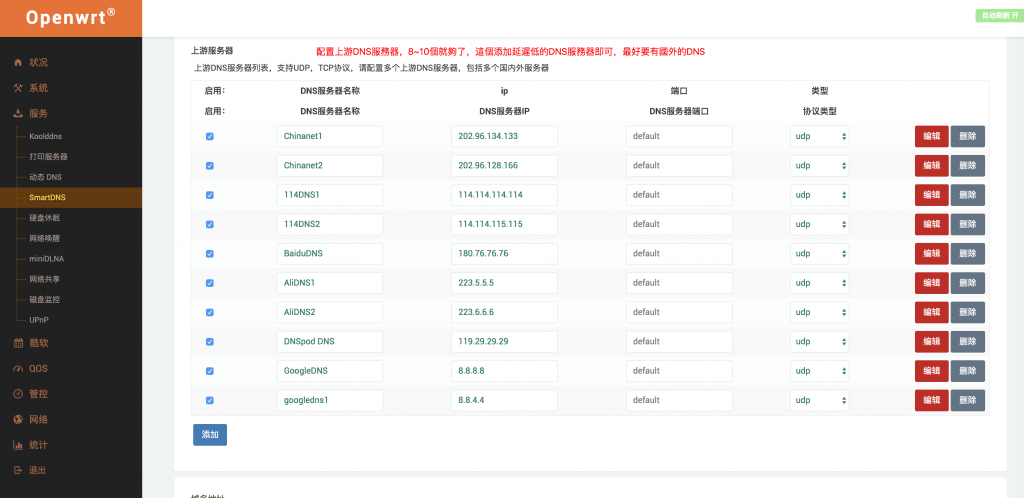Image resolution: width=1024 pixels, height=498 pixels.
Task: Click the 8.8.4.4 IP field
Action: pos(504,400)
